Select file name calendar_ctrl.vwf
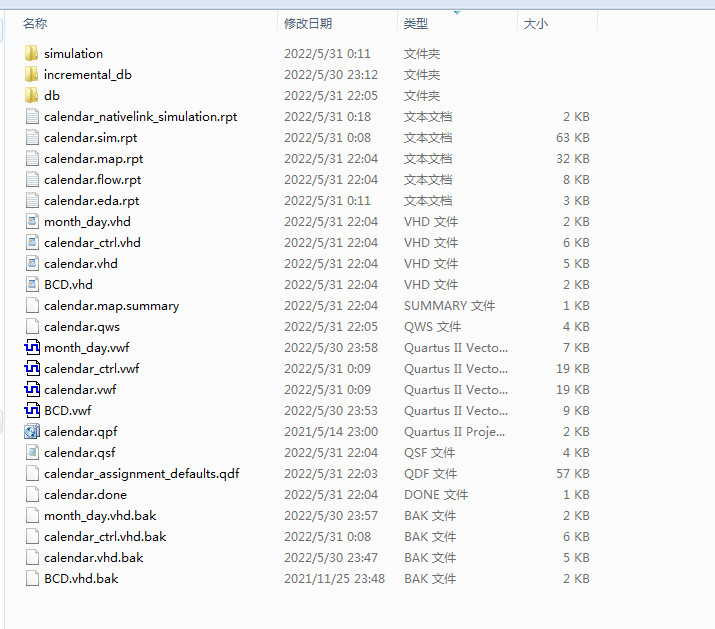This screenshot has width=715, height=629. coord(92,369)
